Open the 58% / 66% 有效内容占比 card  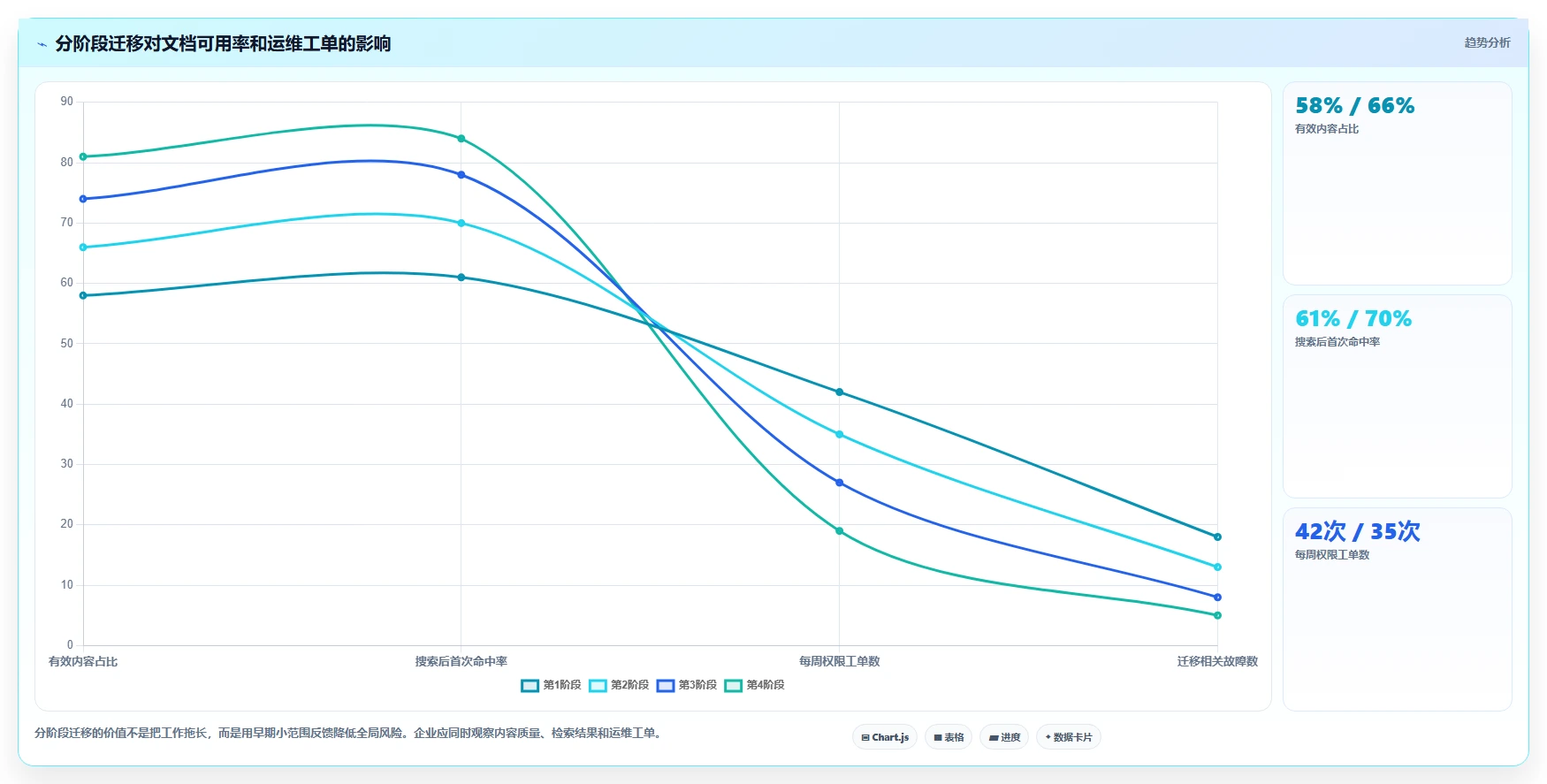point(1398,184)
